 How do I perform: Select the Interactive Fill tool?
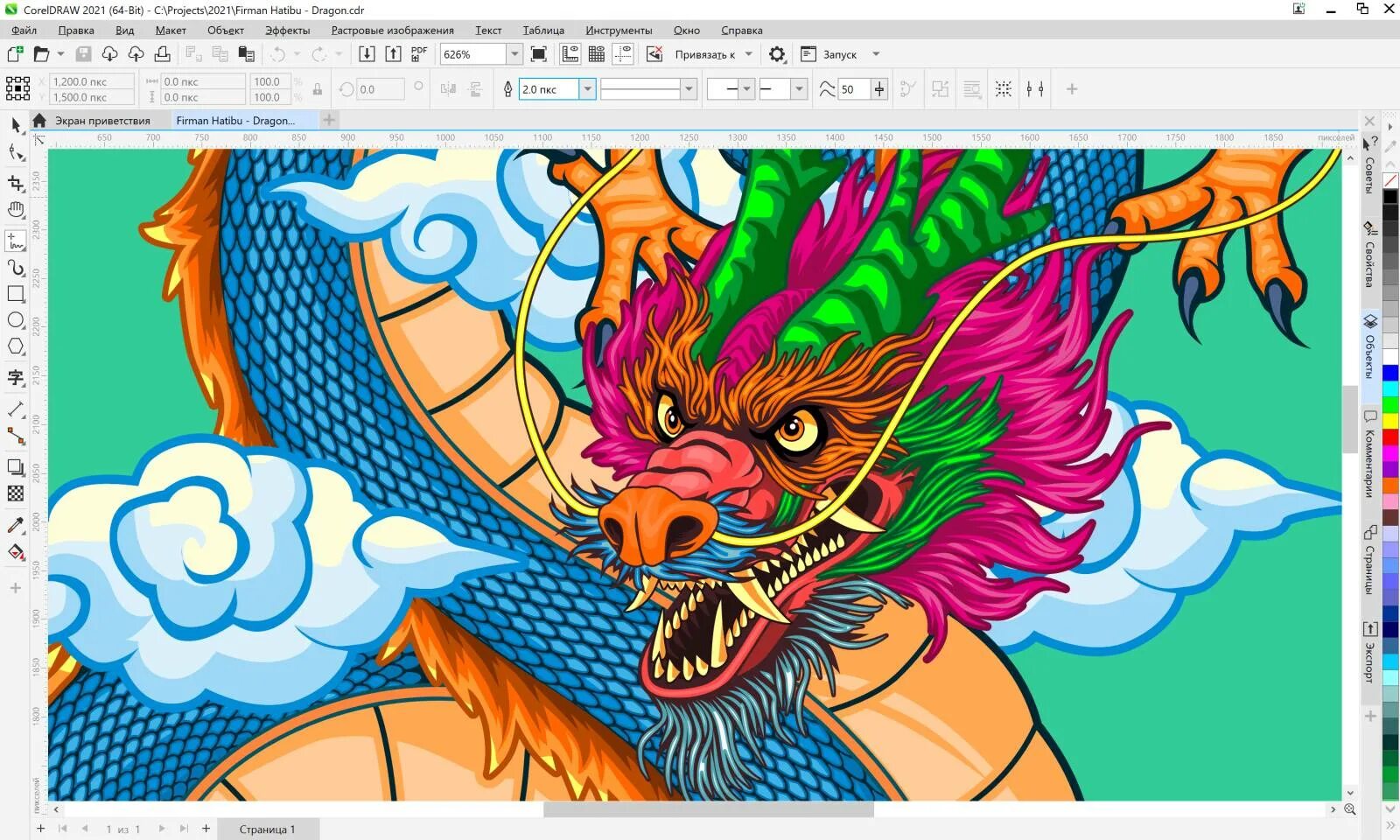point(16,552)
